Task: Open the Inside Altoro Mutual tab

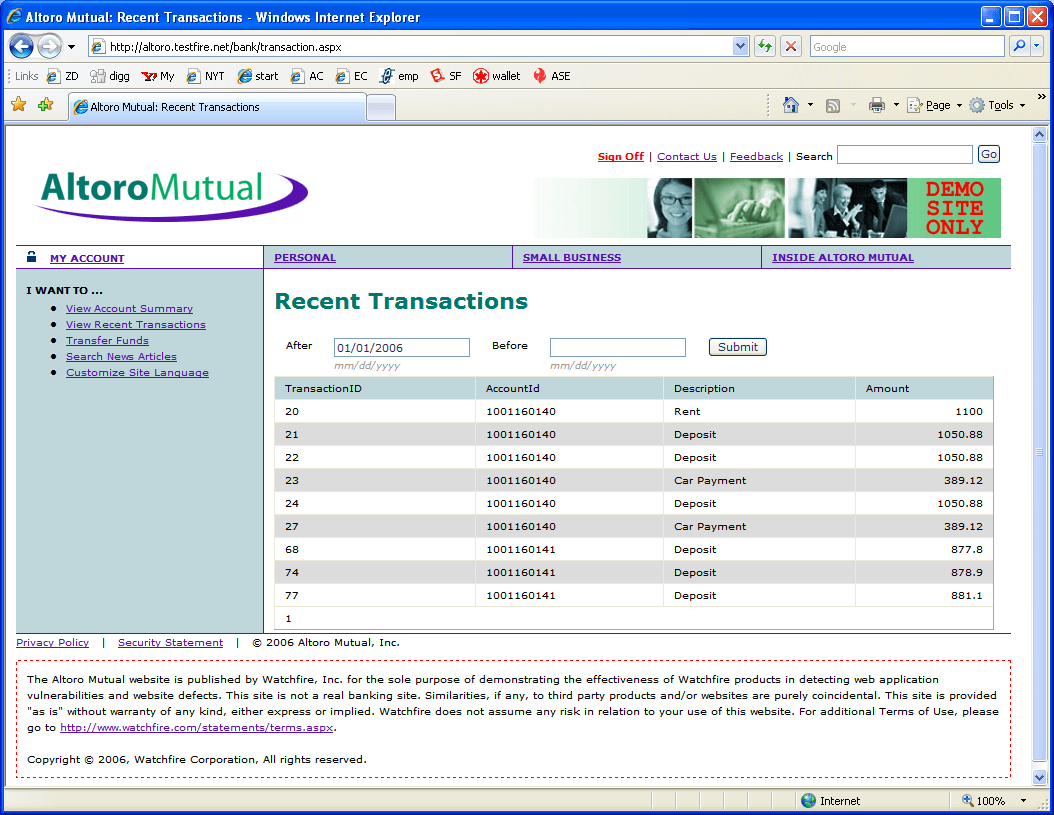Action: [x=842, y=258]
